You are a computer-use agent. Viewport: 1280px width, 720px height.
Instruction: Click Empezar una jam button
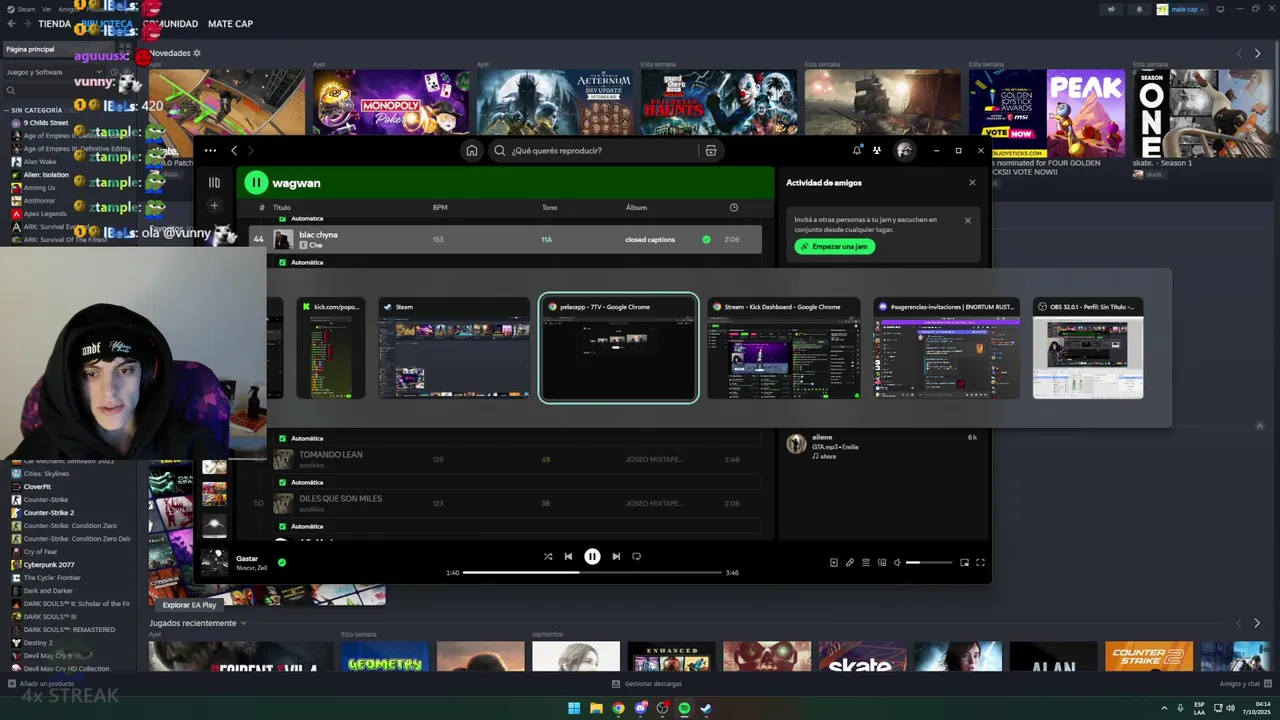[835, 246]
